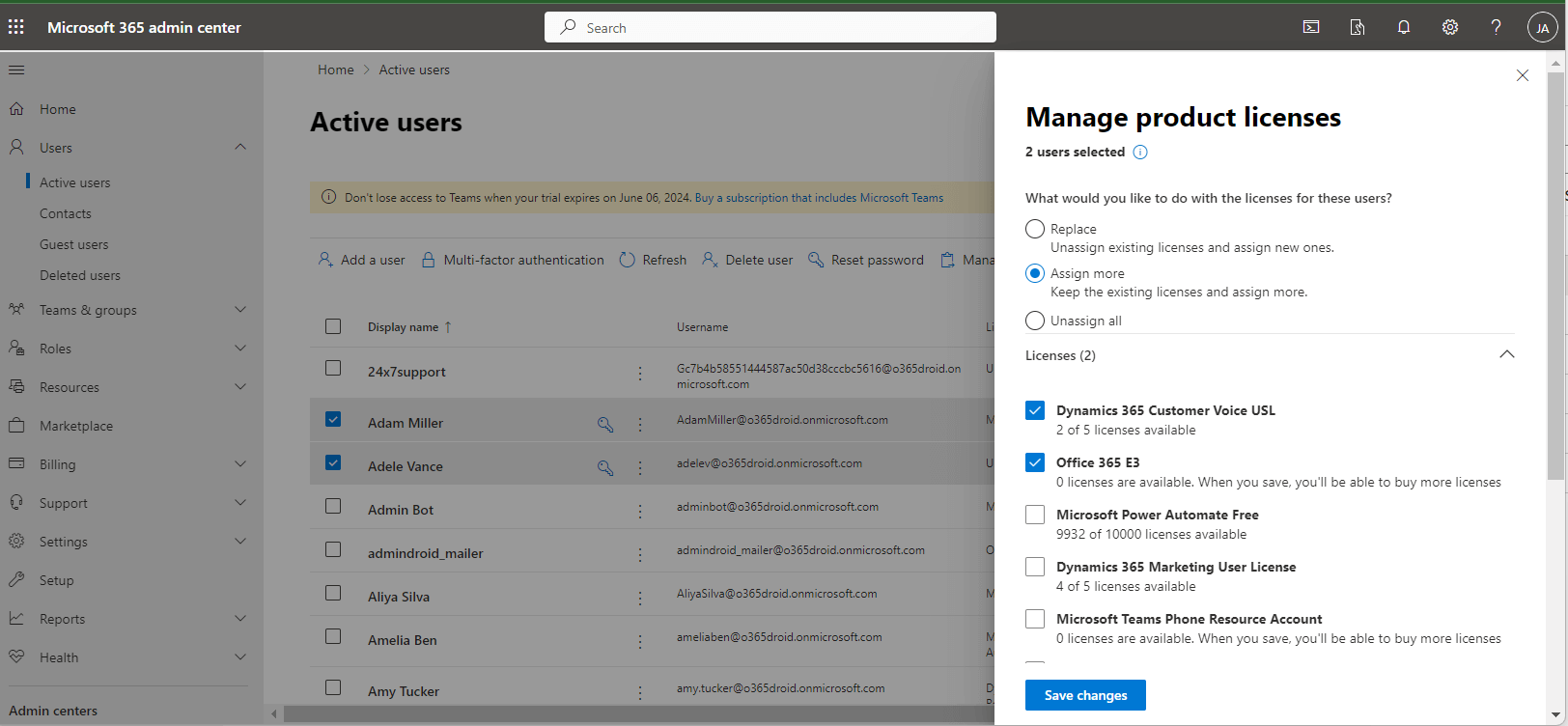Open the notifications bell icon
The image size is (1568, 726).
(1404, 27)
